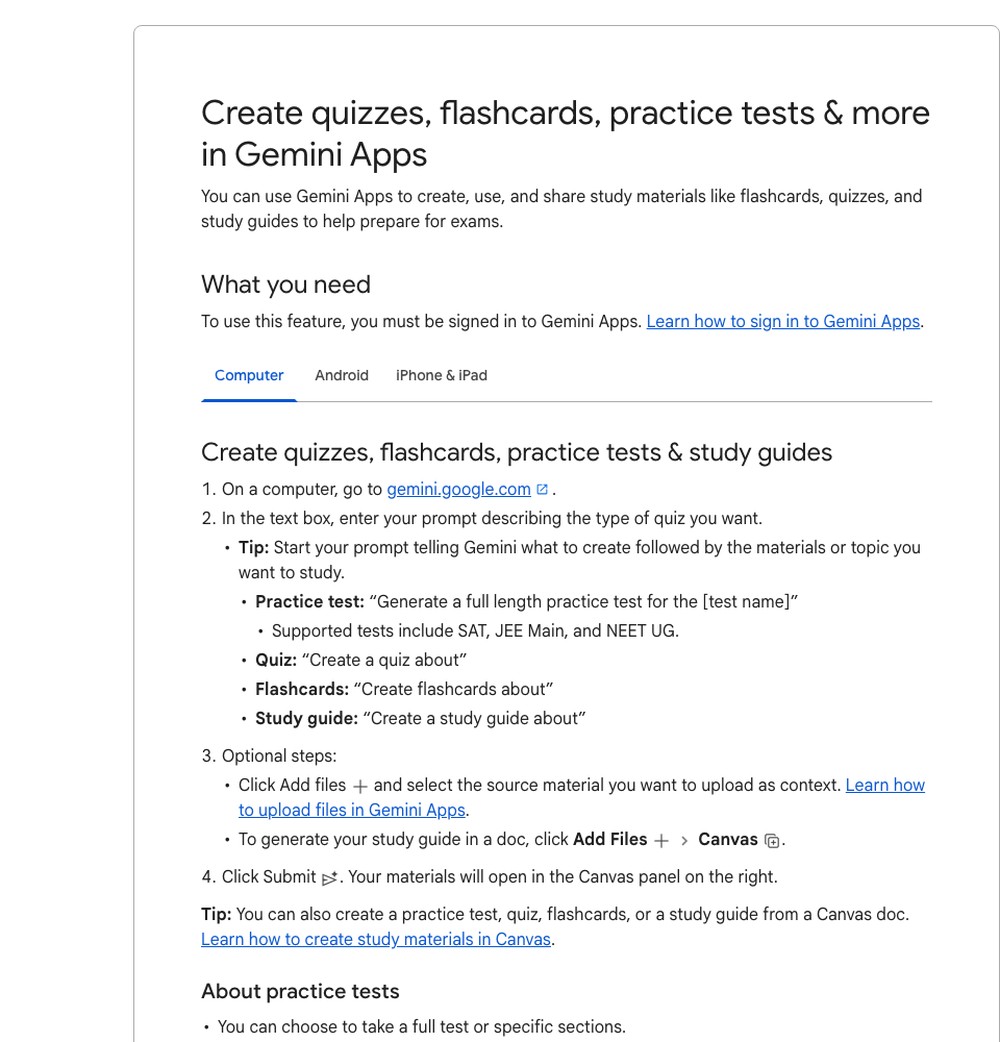Click the Canvas icon after bold 'Canvas'
The width and height of the screenshot is (1000, 1042).
pyautogui.click(x=772, y=841)
